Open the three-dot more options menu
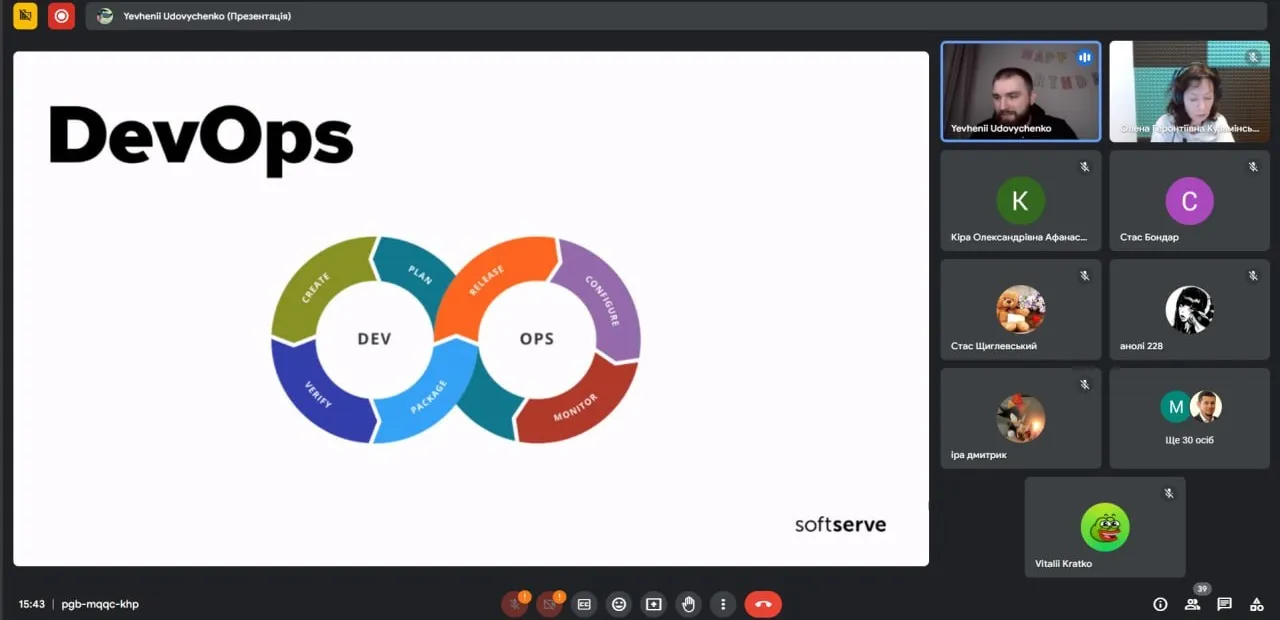Image resolution: width=1280 pixels, height=620 pixels. click(722, 604)
